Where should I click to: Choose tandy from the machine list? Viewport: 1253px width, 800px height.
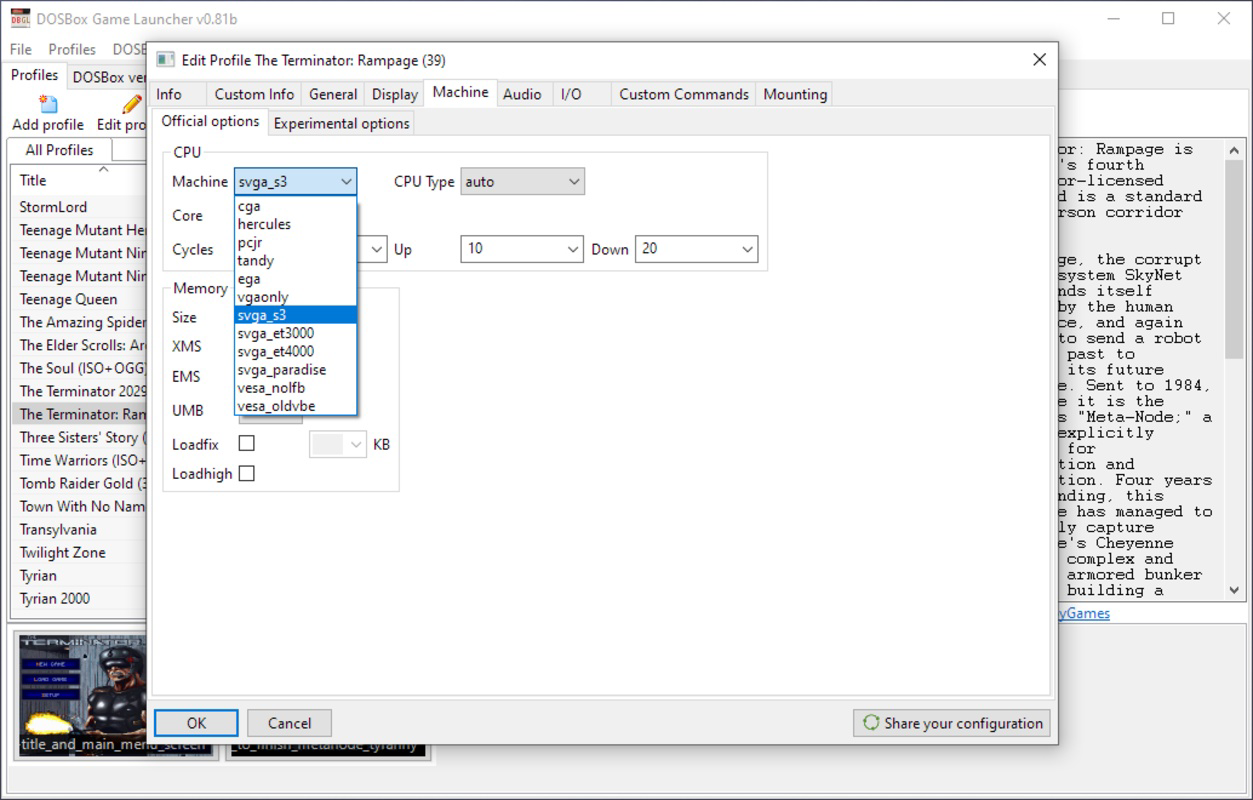[x=295, y=260]
